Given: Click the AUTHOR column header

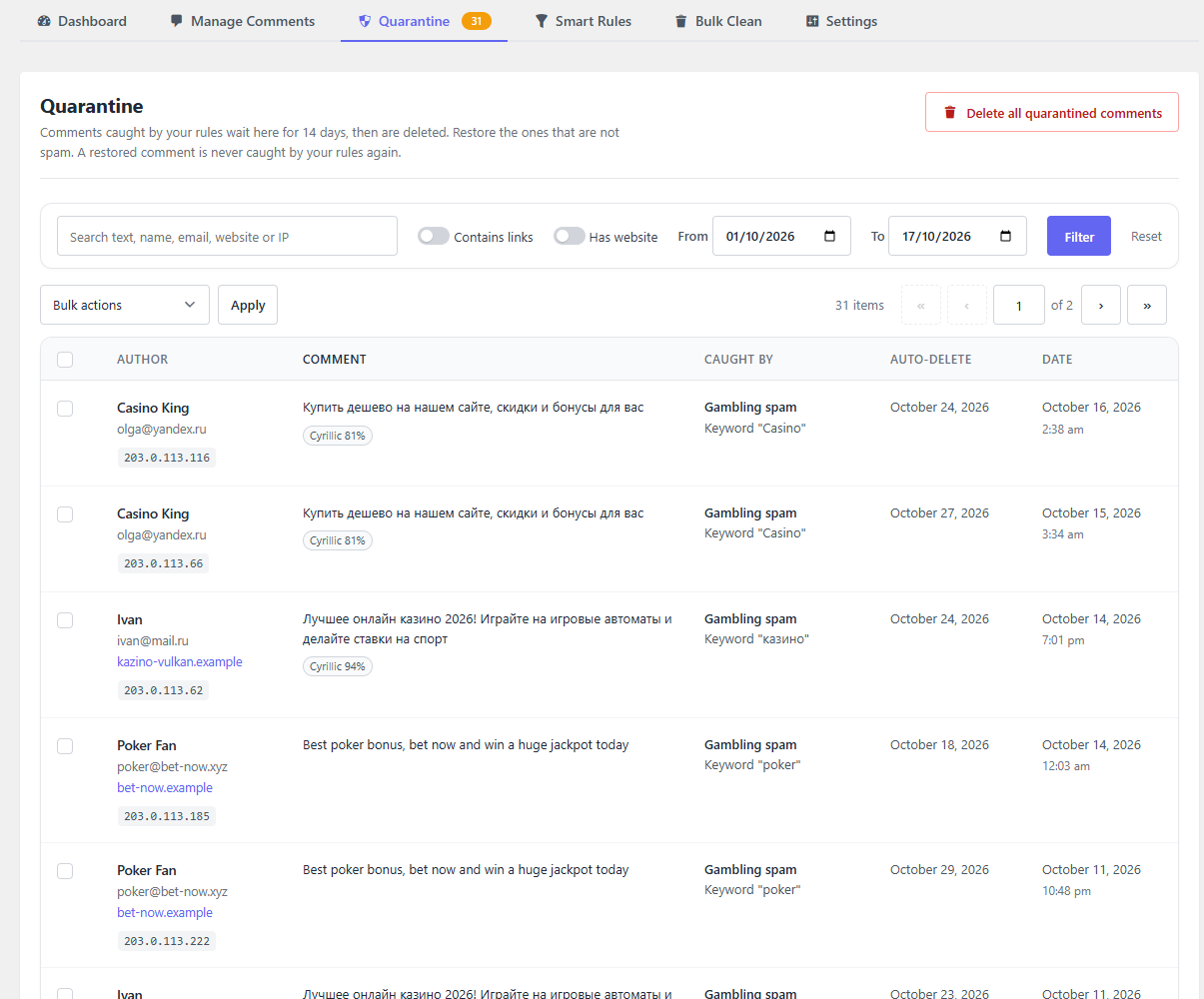Looking at the screenshot, I should (143, 360).
